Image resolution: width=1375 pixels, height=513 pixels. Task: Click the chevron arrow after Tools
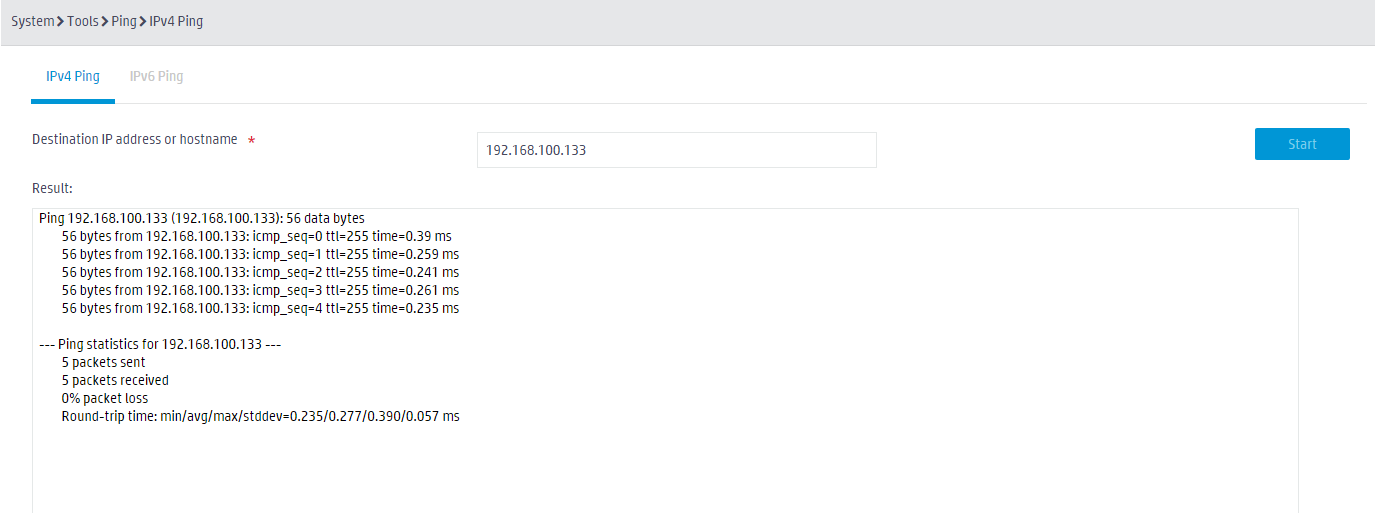[x=105, y=21]
